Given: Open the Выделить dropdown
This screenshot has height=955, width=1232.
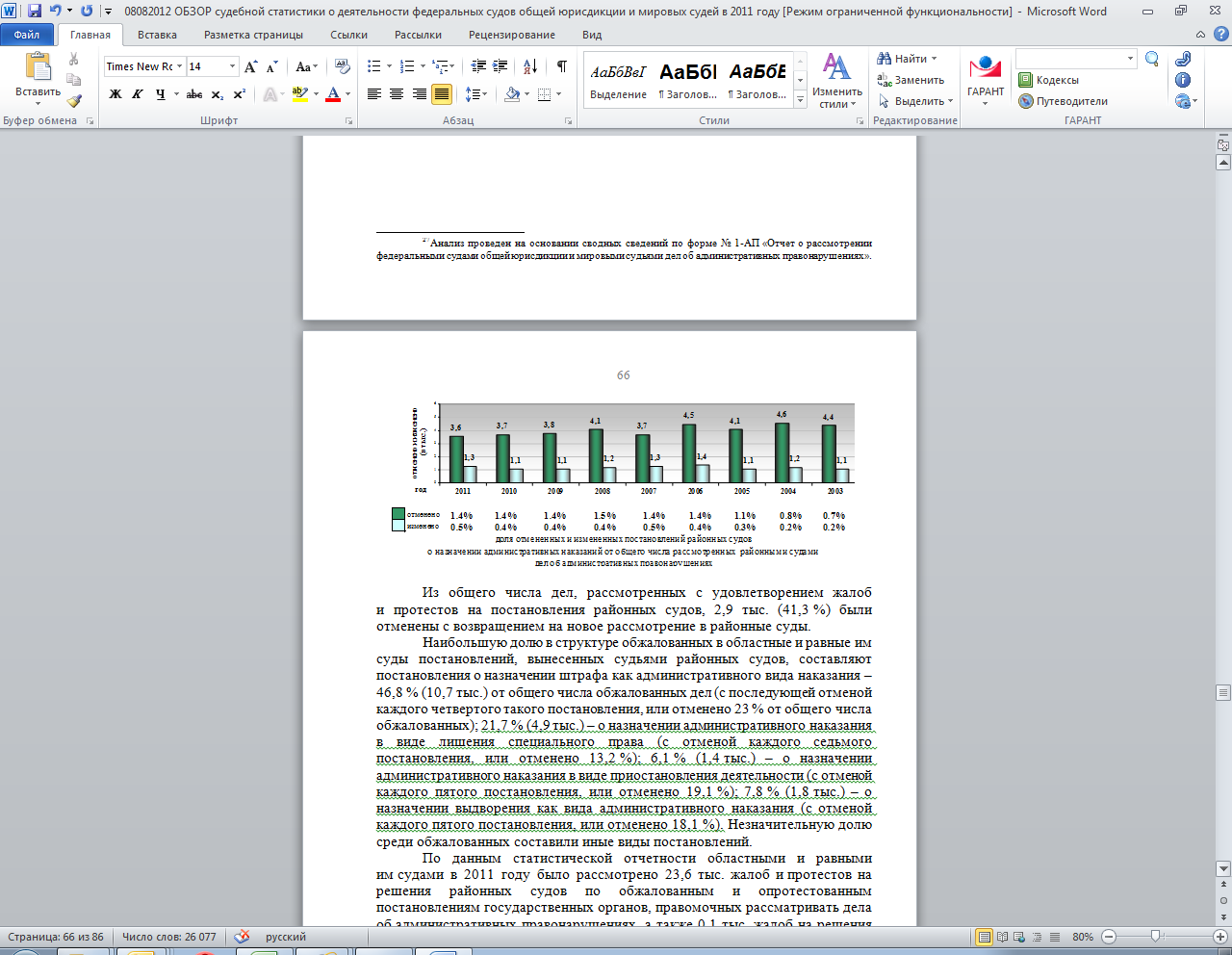Looking at the screenshot, I should coord(915,101).
